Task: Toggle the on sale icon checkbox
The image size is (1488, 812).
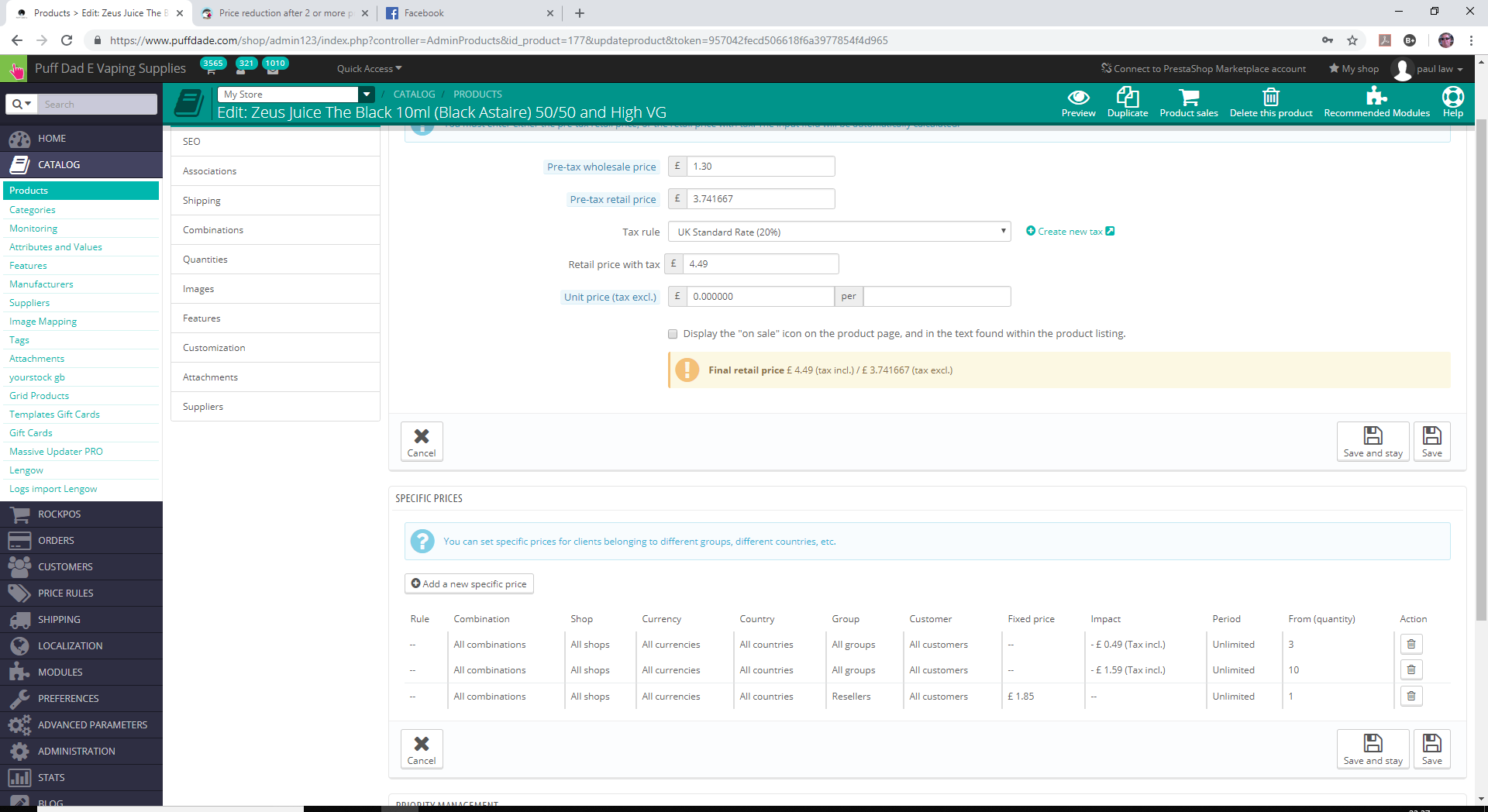Action: pyautogui.click(x=673, y=334)
